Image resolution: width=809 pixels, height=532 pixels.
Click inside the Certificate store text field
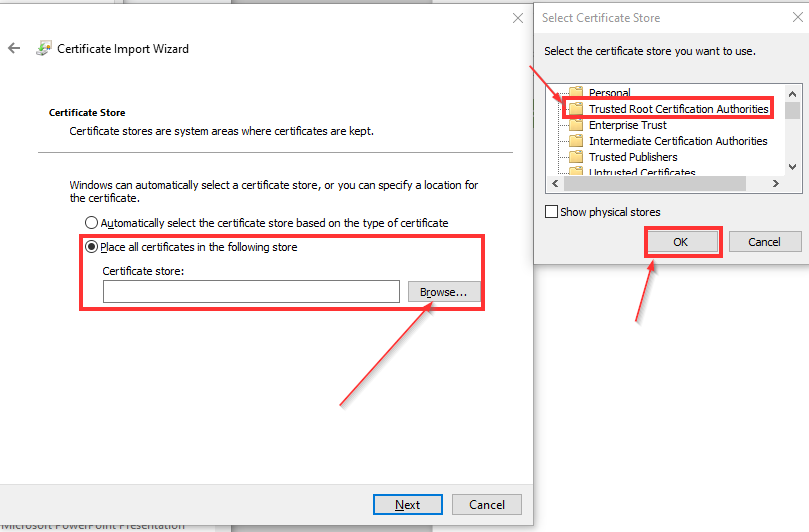251,292
